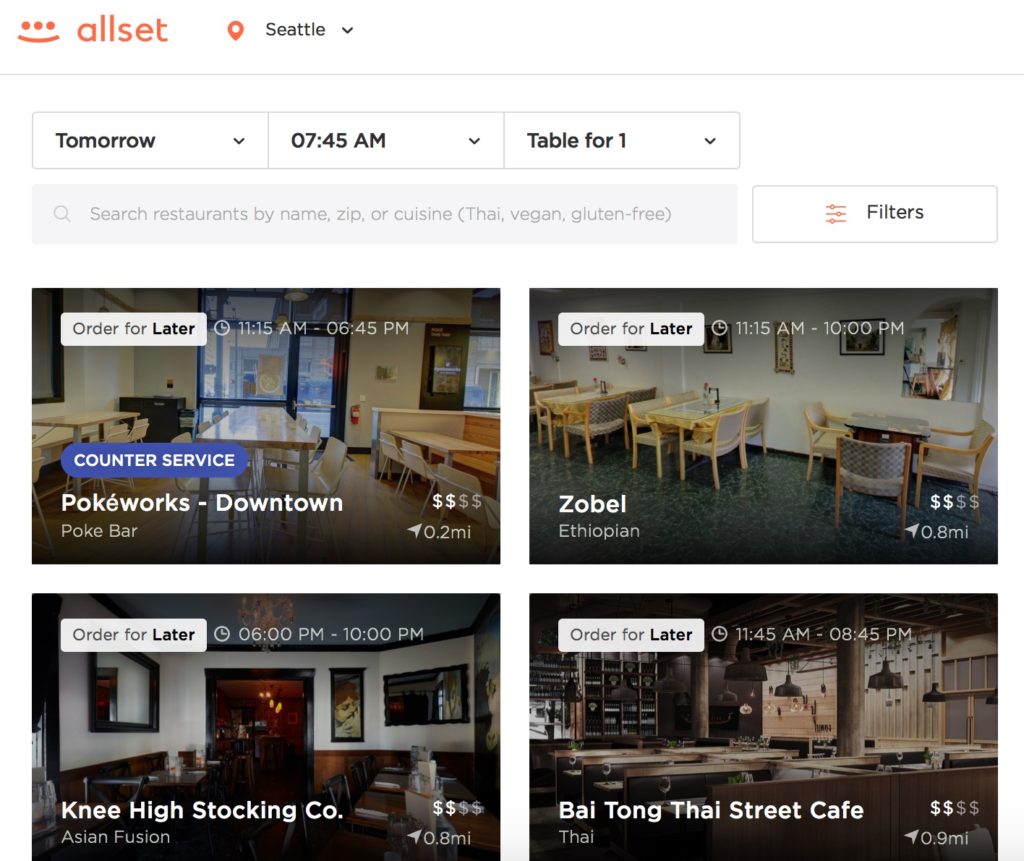Click the sliders icon on Filters button
This screenshot has width=1024, height=861.
pos(835,213)
